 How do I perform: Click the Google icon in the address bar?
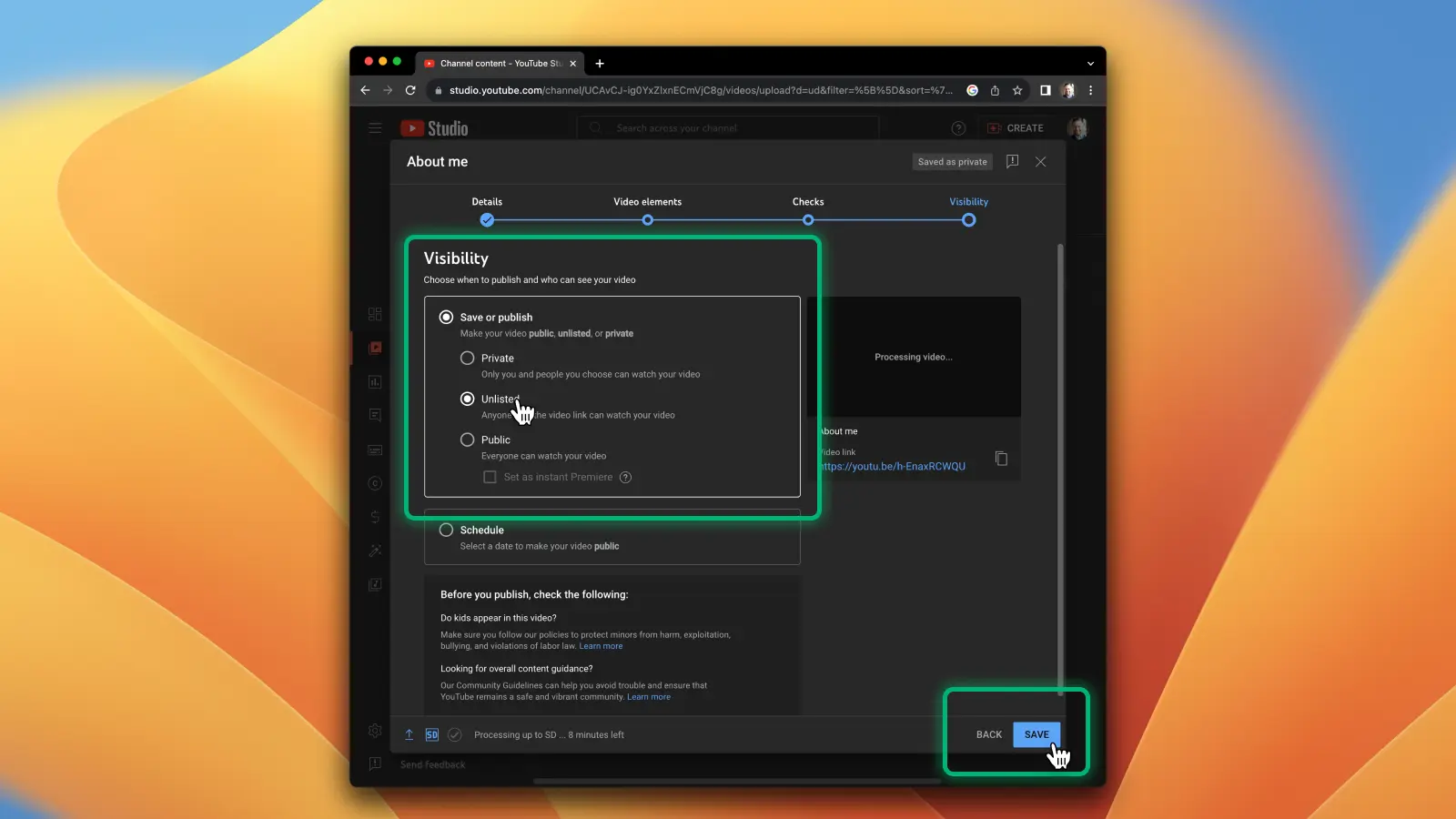972,90
